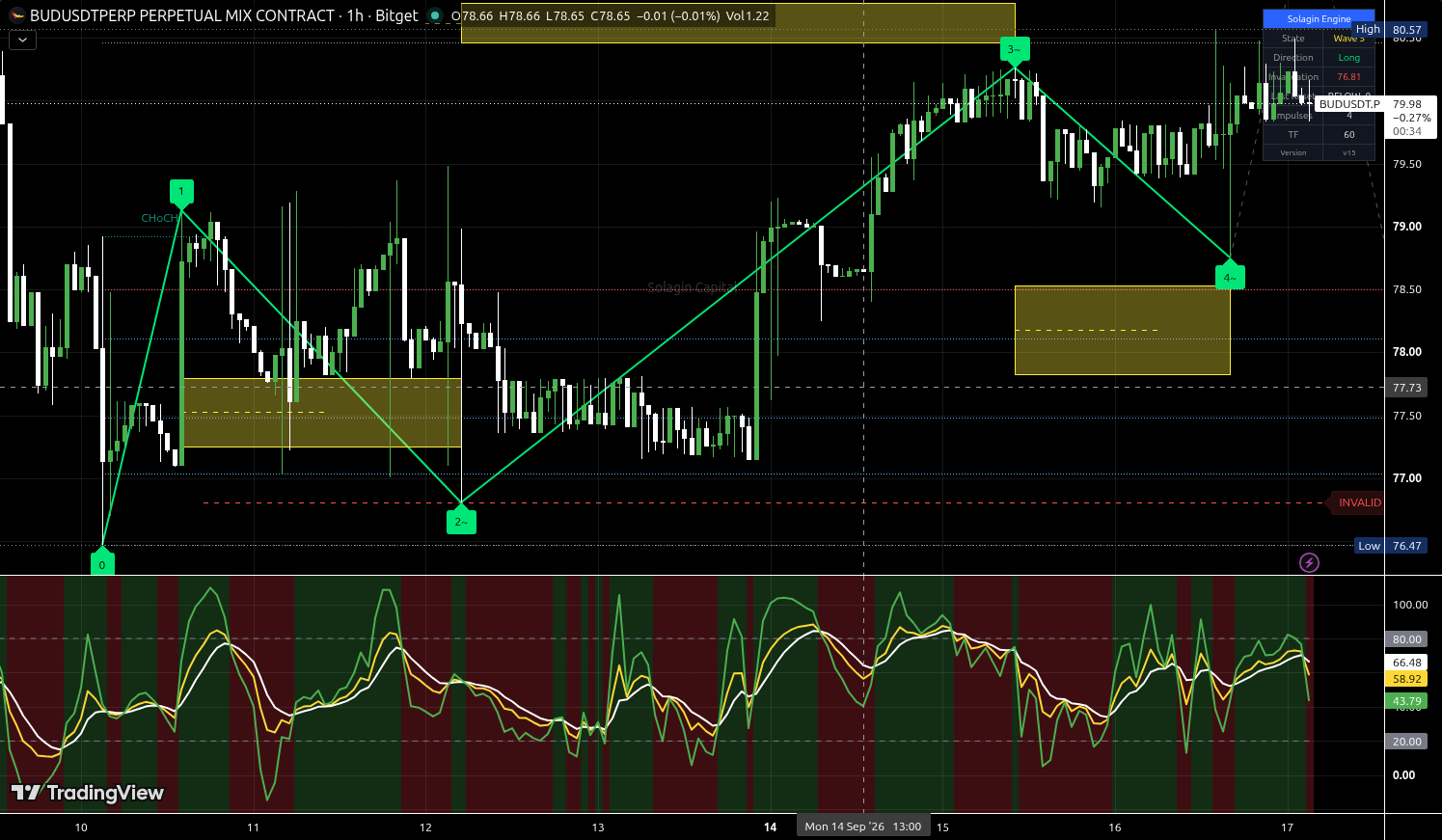Select the wave 4~ marker label
This screenshot has width=1442, height=840.
[x=1230, y=276]
